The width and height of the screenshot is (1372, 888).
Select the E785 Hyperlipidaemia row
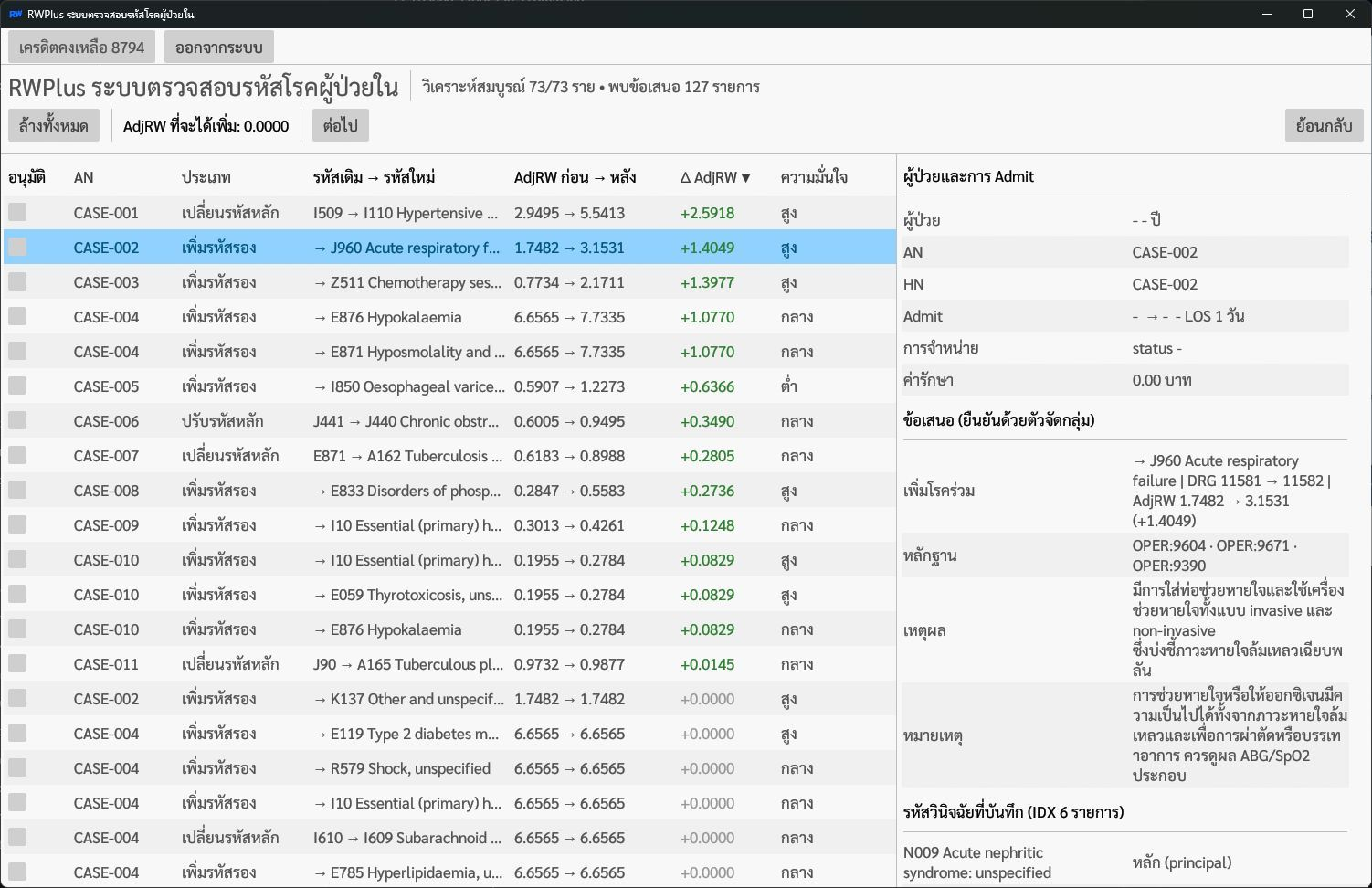point(449,872)
